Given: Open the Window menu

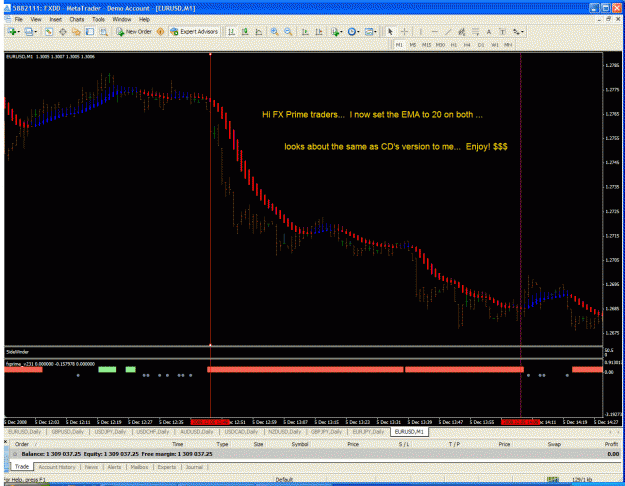Looking at the screenshot, I should click(x=122, y=19).
